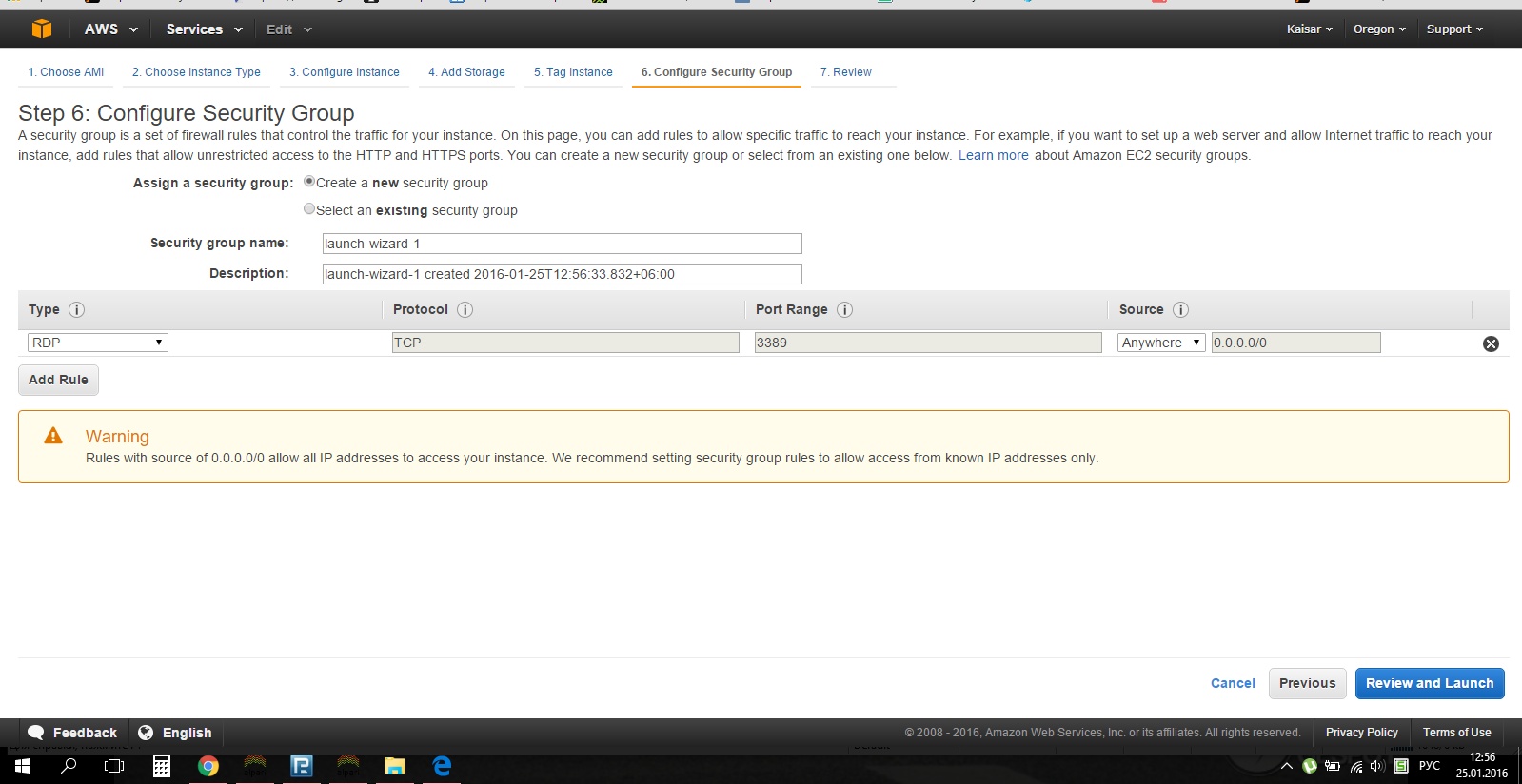Open the first Alpari taskbar app
1522x784 pixels.
coord(255,765)
